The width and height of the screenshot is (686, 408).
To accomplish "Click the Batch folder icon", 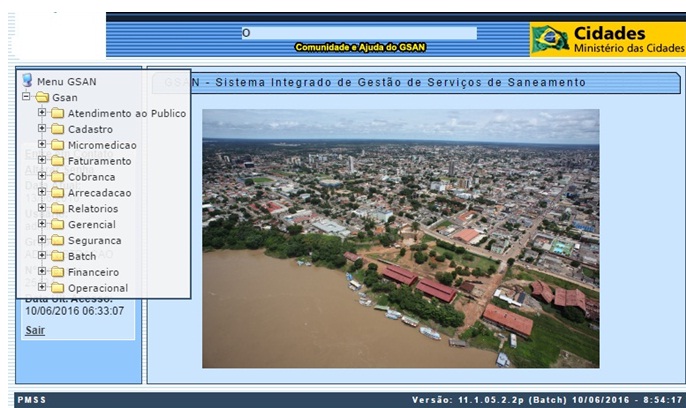I will click(x=57, y=257).
